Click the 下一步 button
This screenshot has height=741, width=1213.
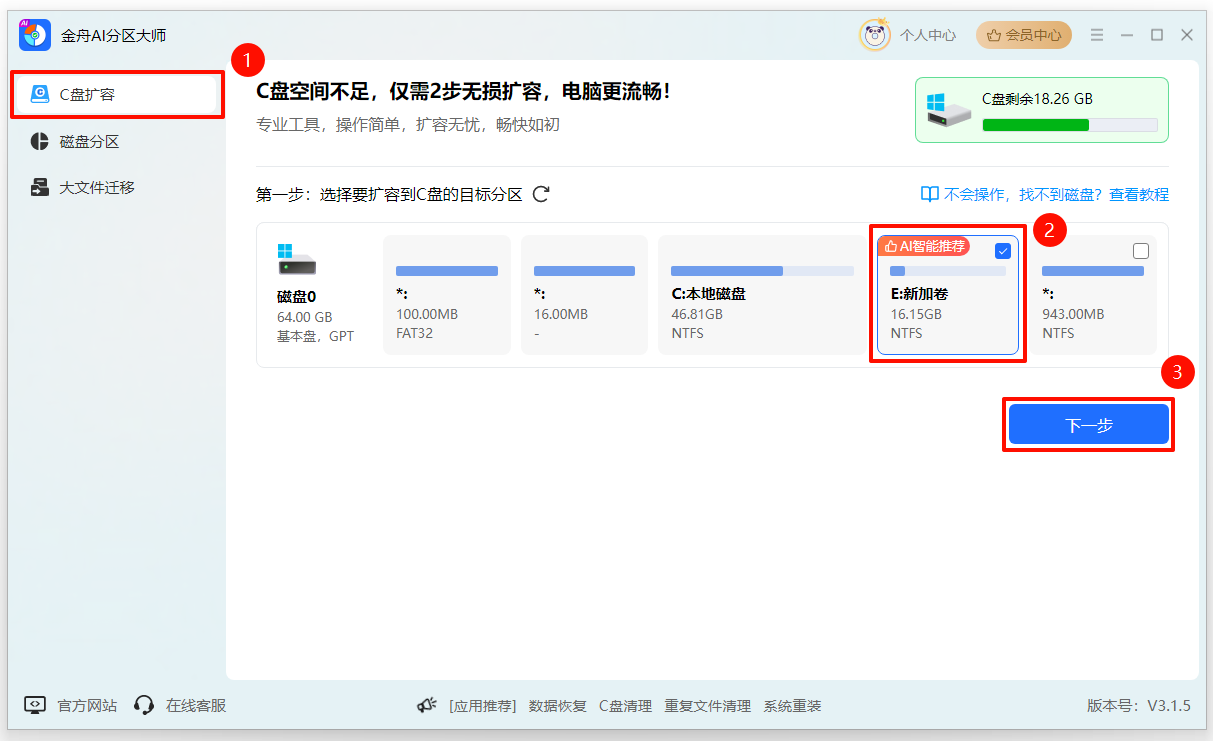click(1088, 423)
